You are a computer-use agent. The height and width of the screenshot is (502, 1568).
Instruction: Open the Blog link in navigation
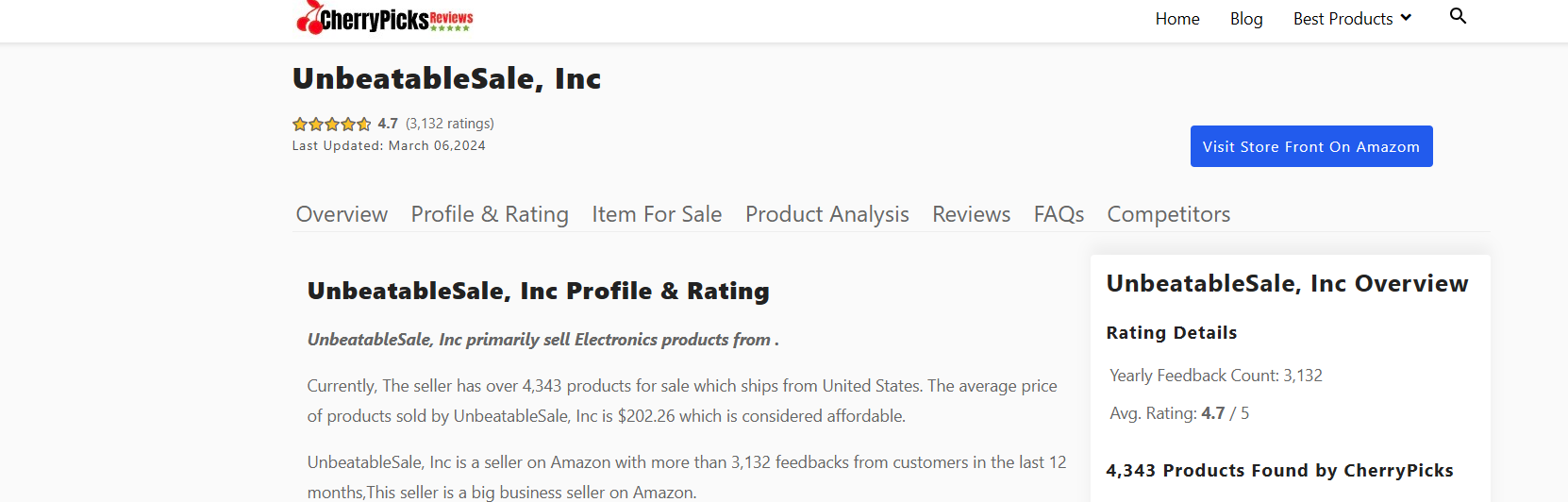point(1246,19)
